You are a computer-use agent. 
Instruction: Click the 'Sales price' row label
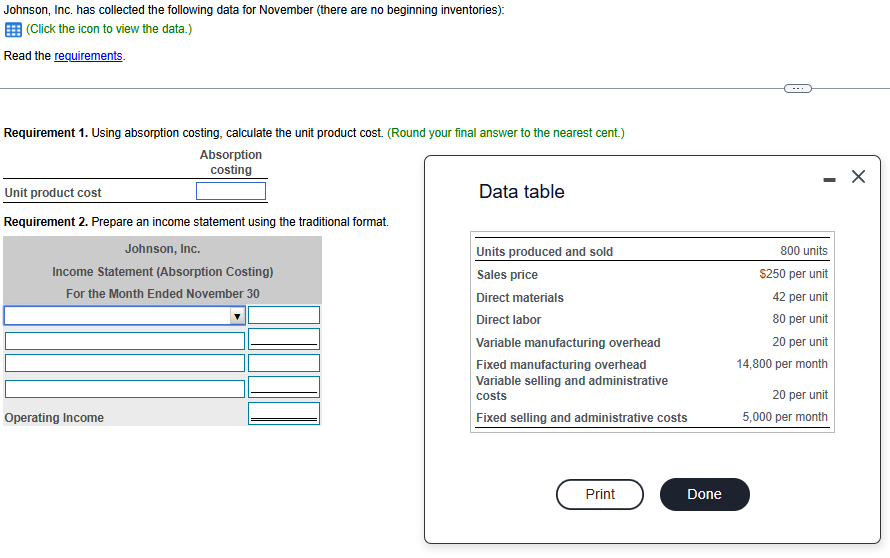pos(507,275)
